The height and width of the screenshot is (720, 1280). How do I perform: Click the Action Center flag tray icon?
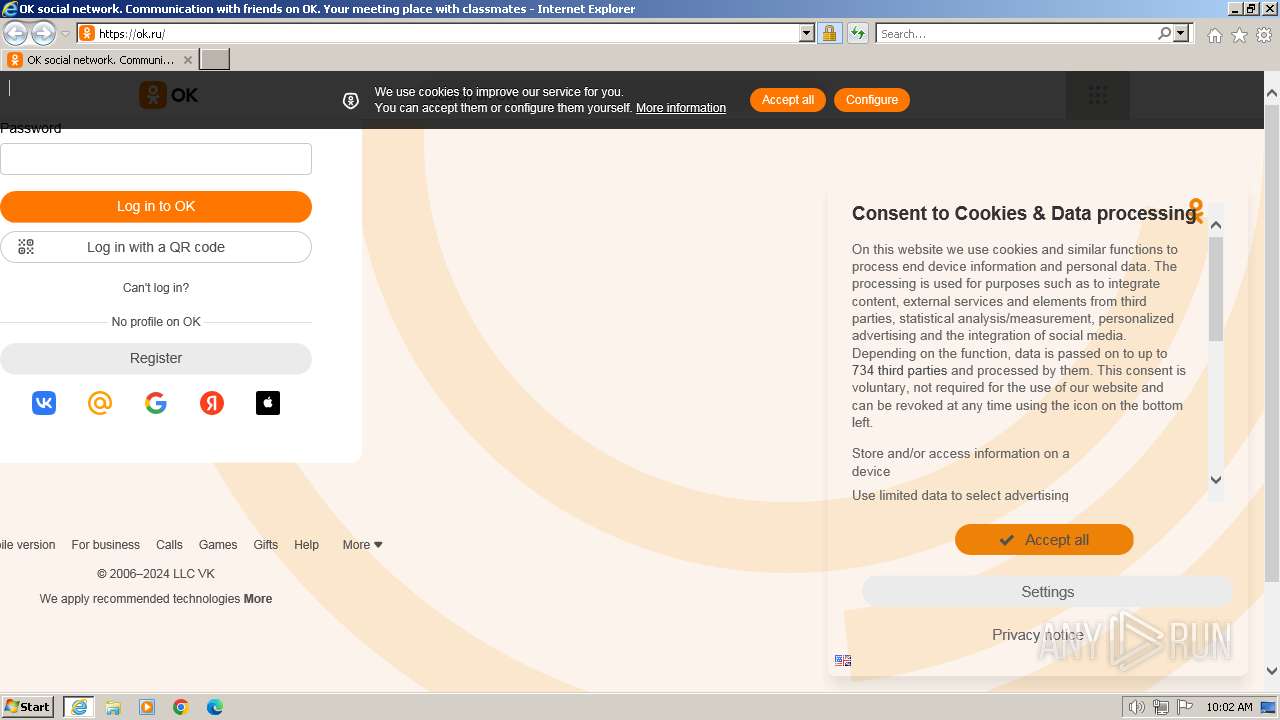pos(1185,707)
